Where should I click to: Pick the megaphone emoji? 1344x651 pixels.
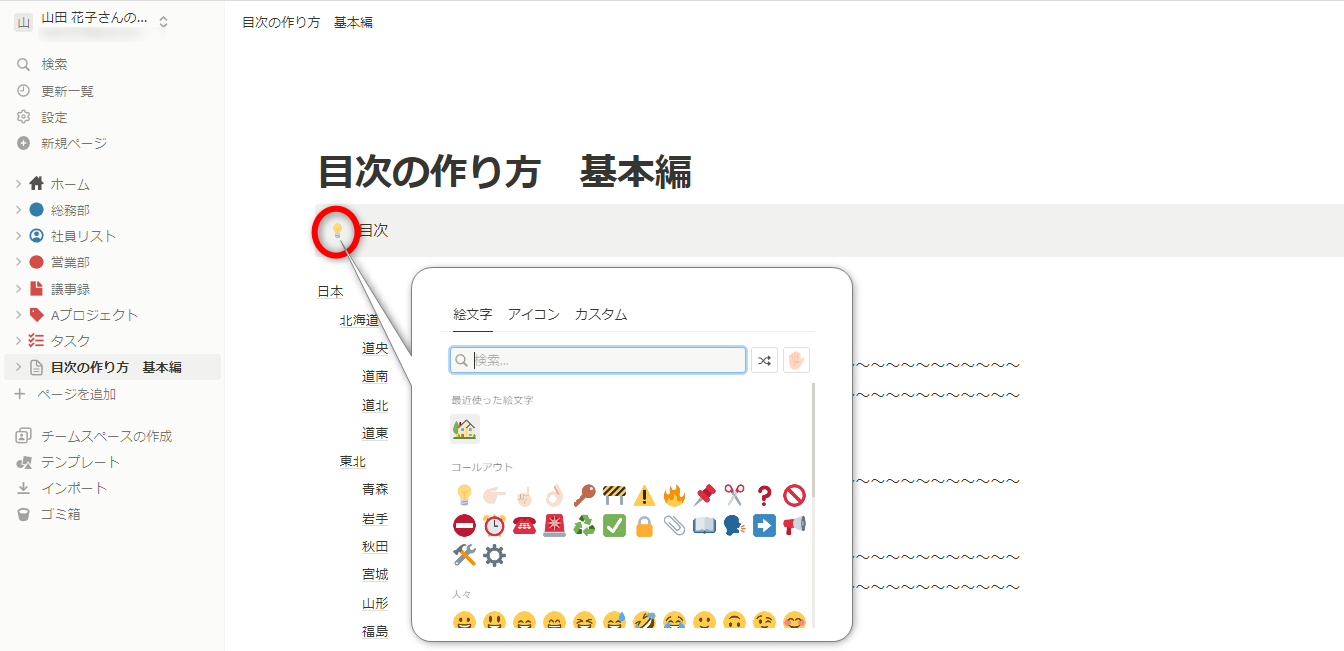pos(794,525)
